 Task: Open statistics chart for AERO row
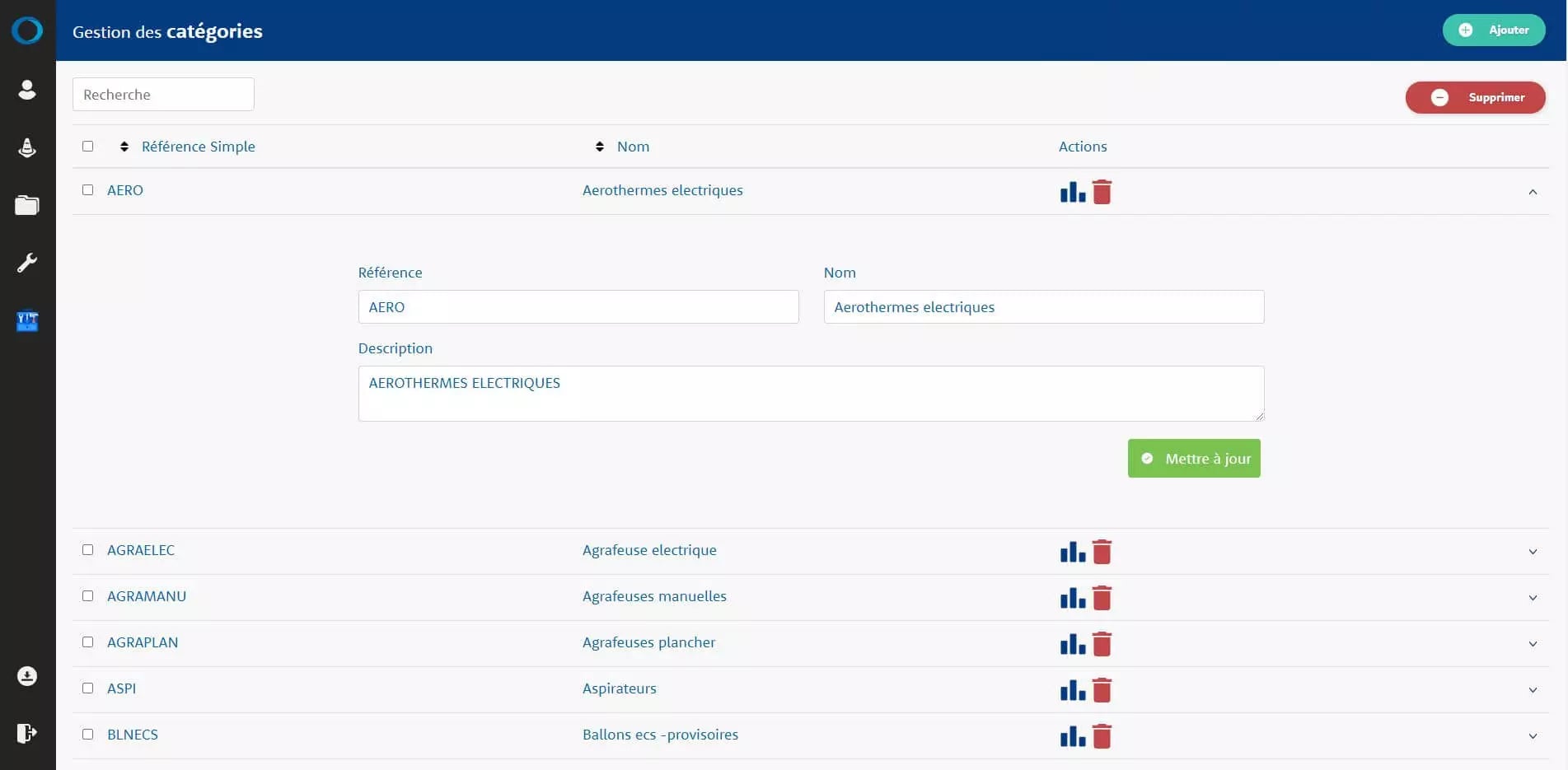click(x=1072, y=193)
